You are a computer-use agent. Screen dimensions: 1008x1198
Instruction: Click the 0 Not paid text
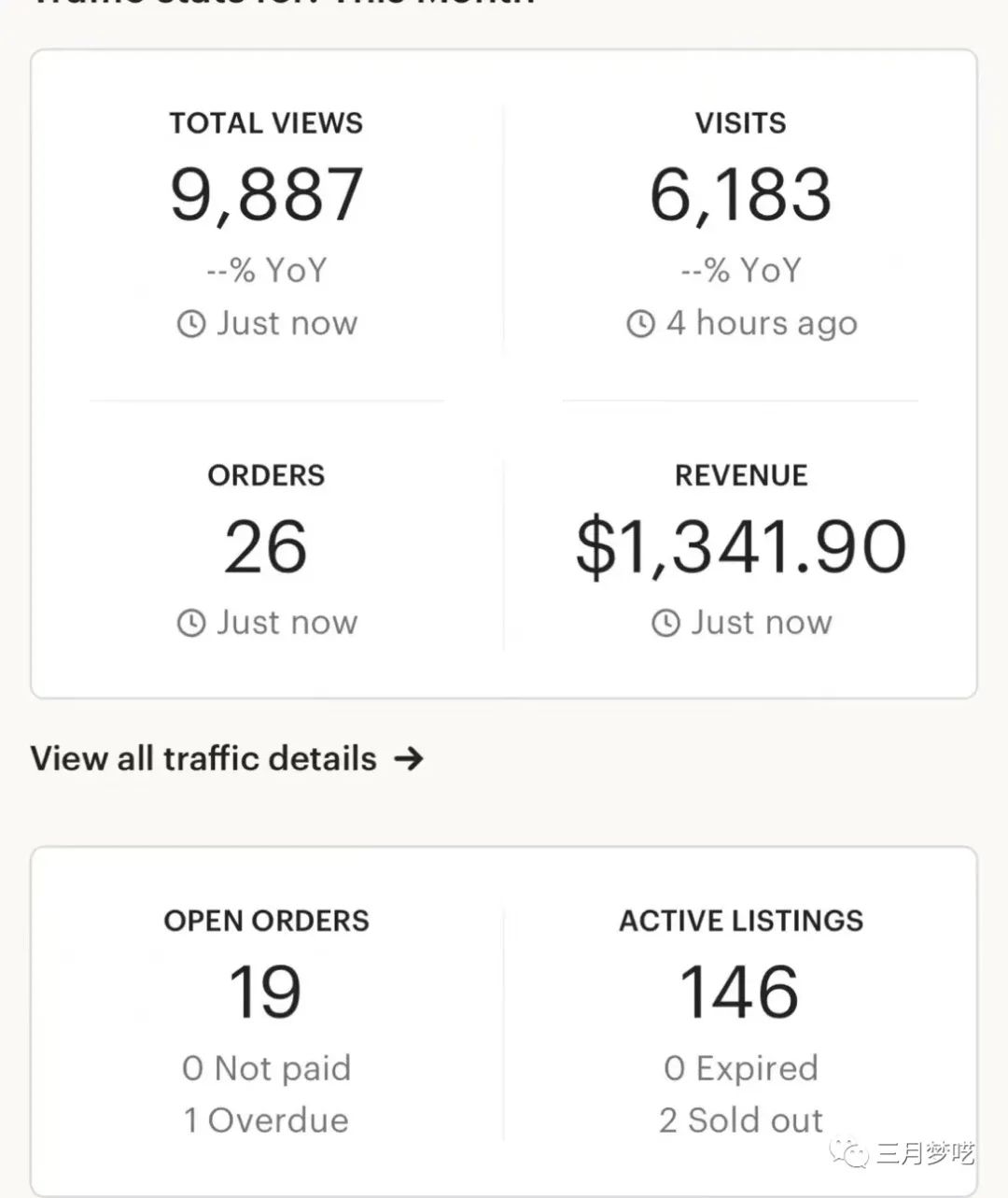[x=266, y=1067]
